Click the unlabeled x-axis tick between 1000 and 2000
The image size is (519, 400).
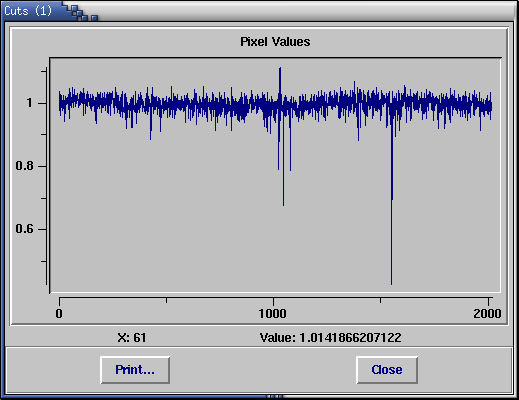tap(380, 300)
